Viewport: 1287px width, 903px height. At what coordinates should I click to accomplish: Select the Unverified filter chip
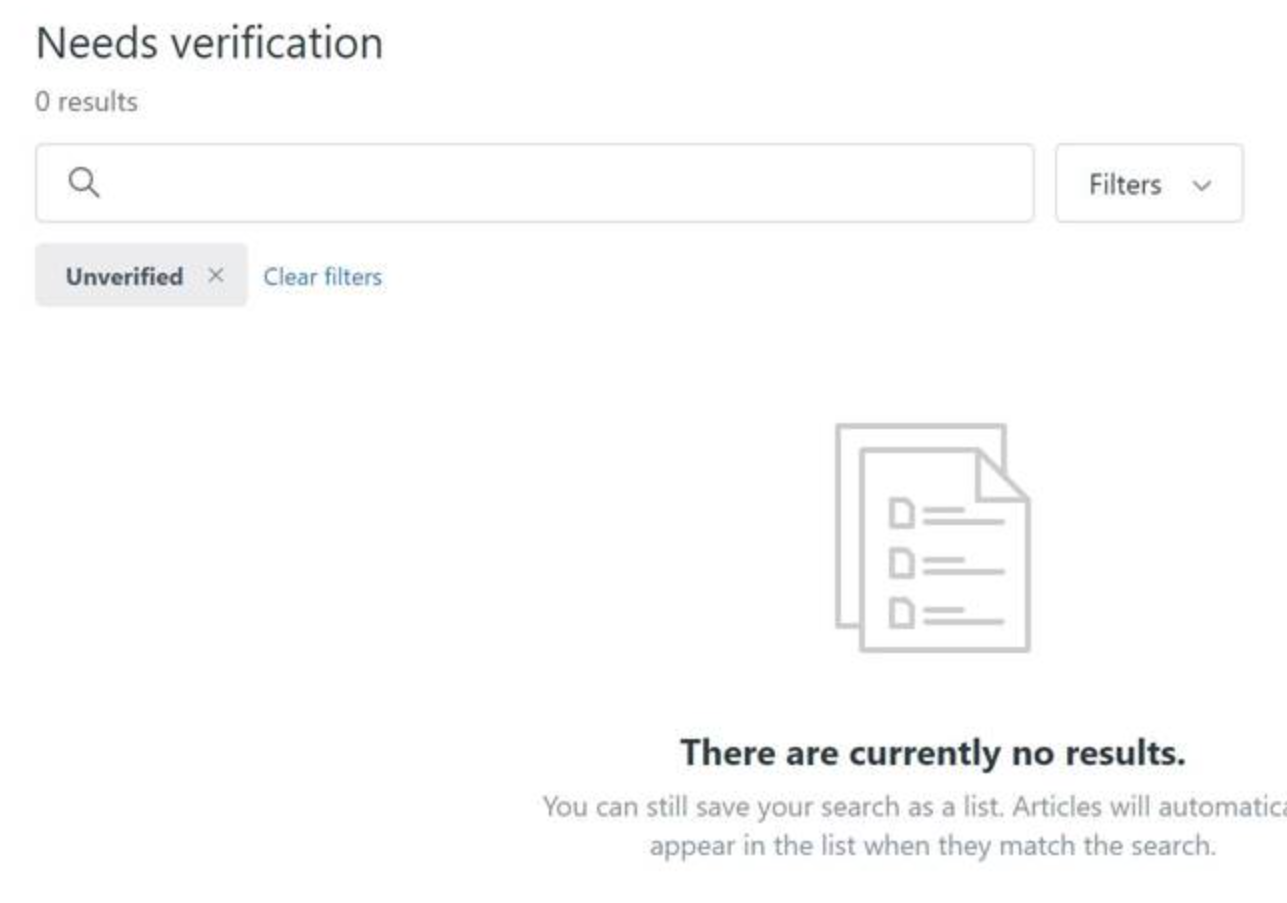[x=124, y=276]
